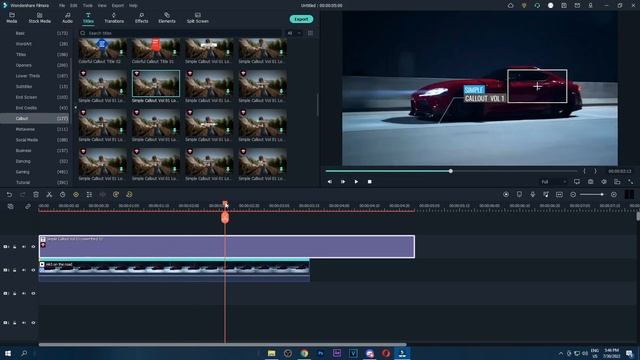The image size is (640, 360).
Task: Mute the car video track
Action: (x=24, y=270)
